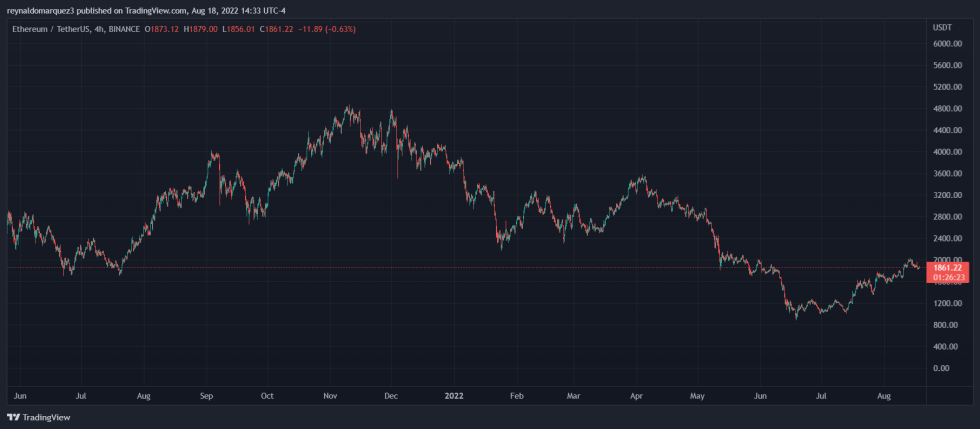Click the Oct label on time axis
The width and height of the screenshot is (980, 429).
point(268,396)
